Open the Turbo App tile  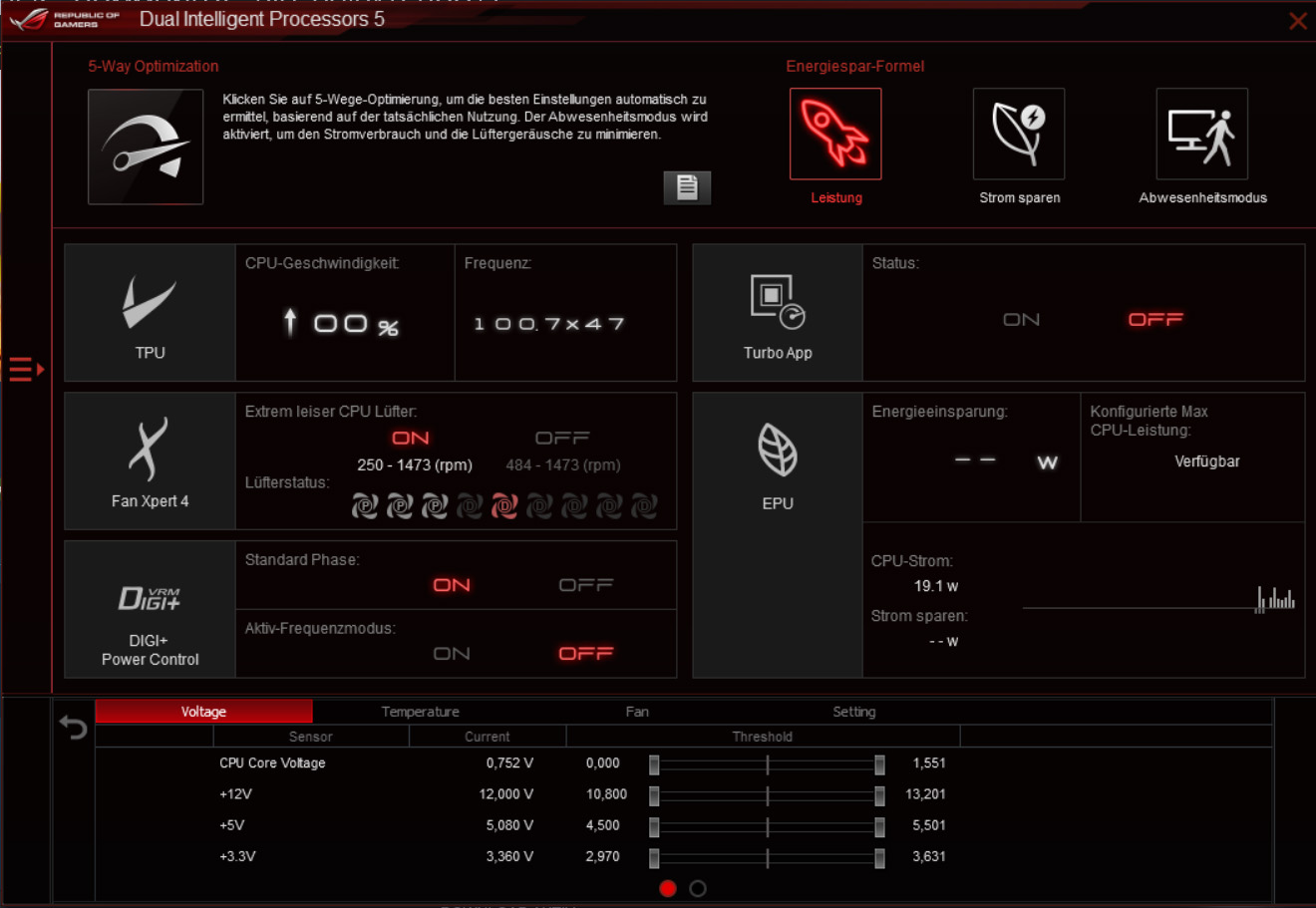click(x=778, y=313)
